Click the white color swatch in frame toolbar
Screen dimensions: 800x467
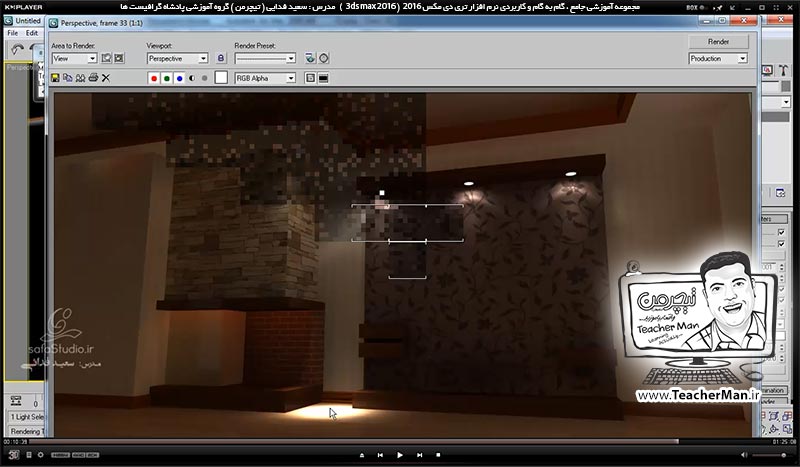(x=221, y=78)
